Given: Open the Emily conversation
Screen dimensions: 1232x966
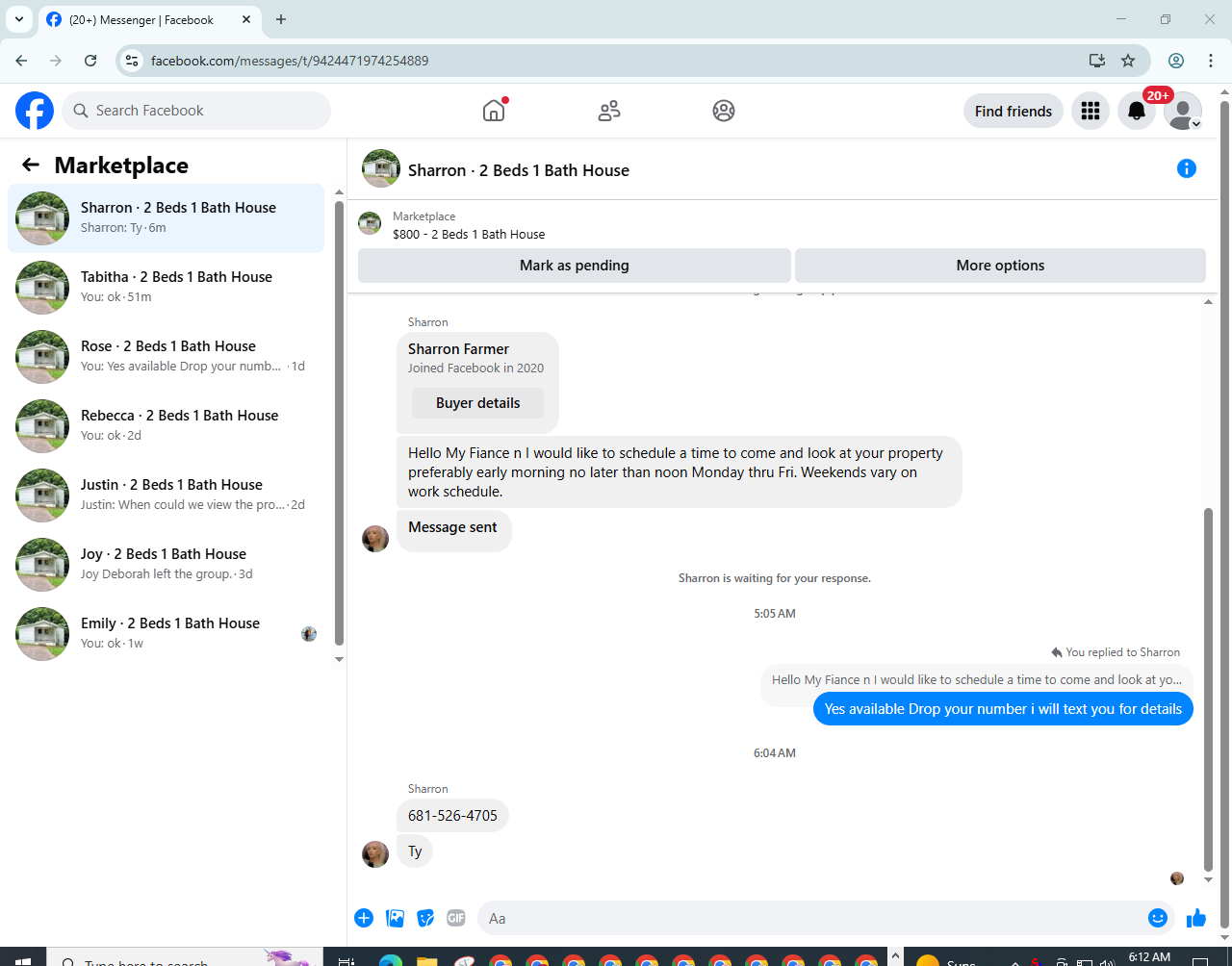Looking at the screenshot, I should click(167, 634).
